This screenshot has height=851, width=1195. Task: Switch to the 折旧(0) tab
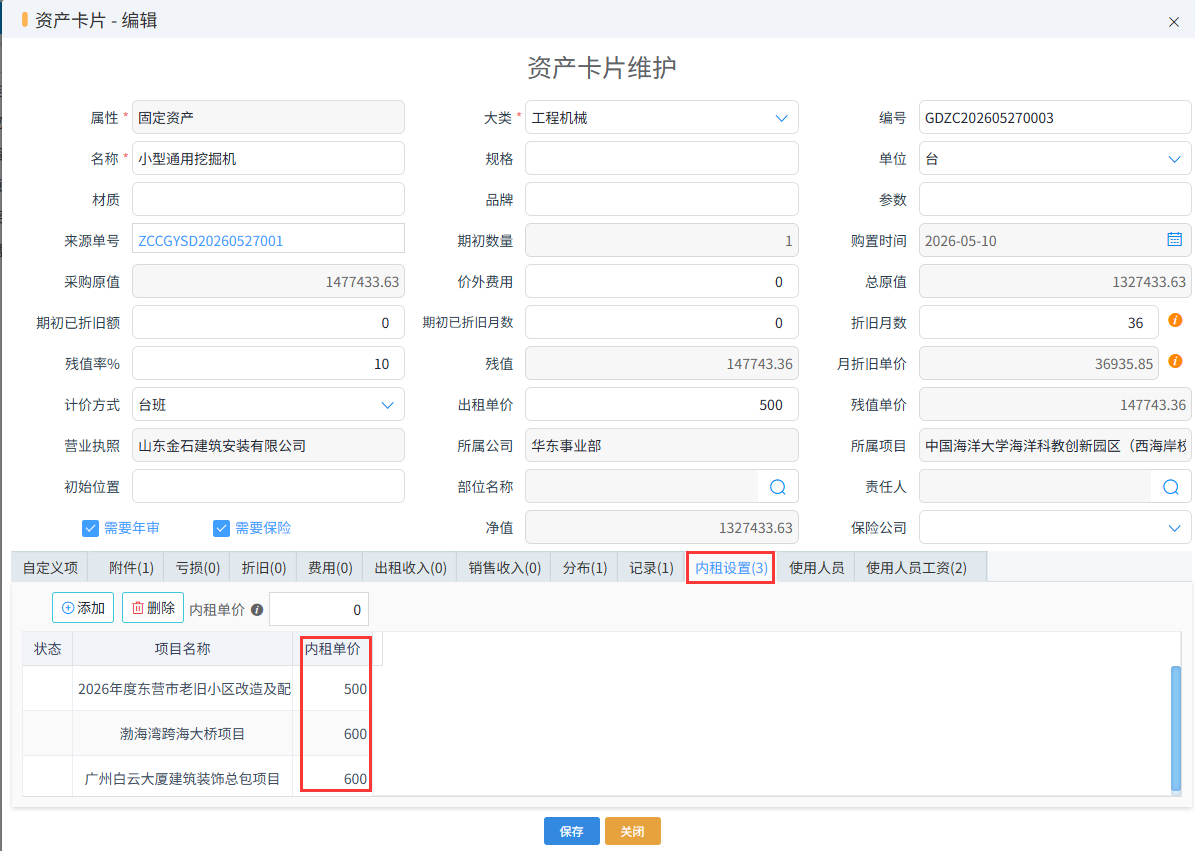click(x=264, y=568)
